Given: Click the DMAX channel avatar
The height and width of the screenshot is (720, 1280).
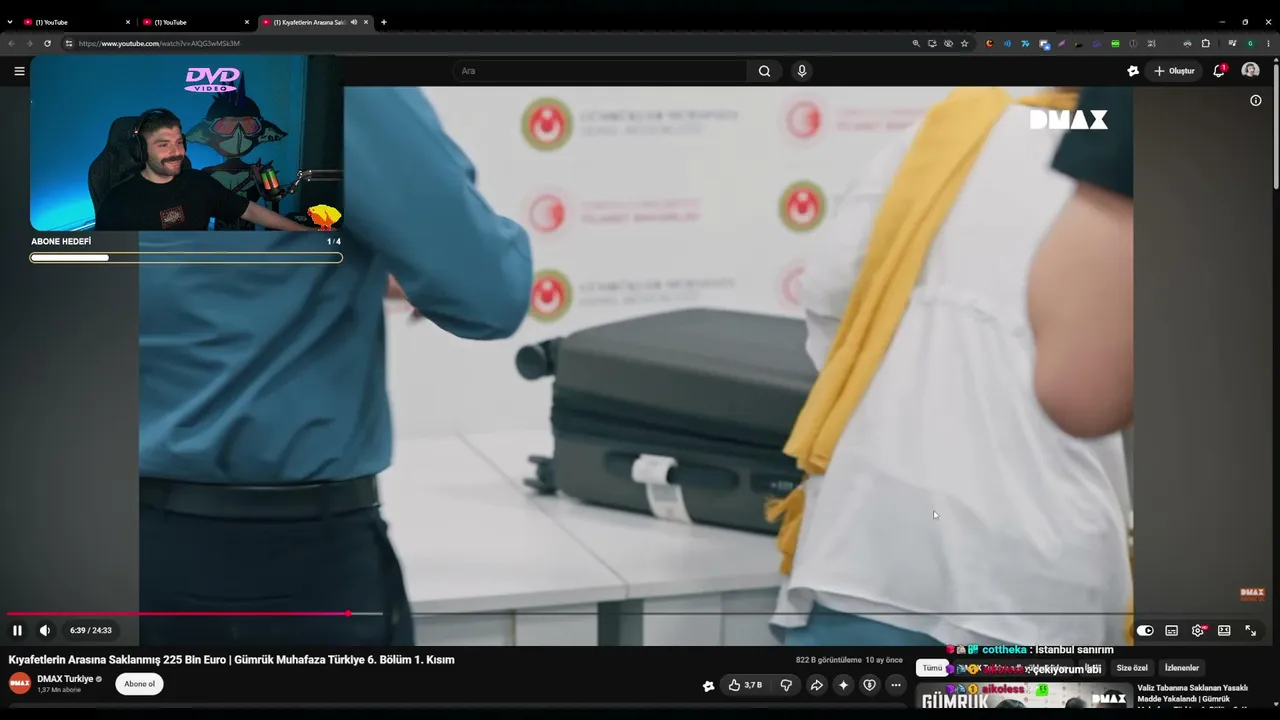Looking at the screenshot, I should [20, 684].
